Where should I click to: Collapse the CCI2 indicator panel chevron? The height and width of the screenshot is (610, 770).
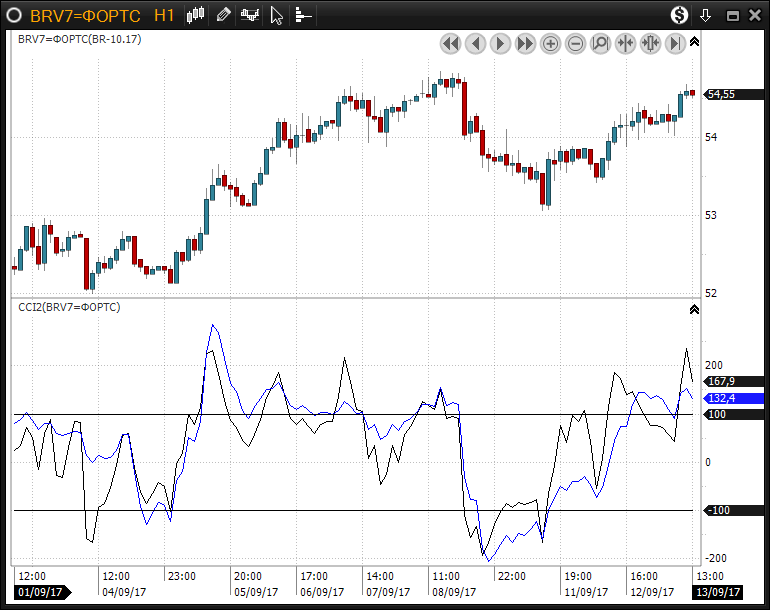pos(695,310)
